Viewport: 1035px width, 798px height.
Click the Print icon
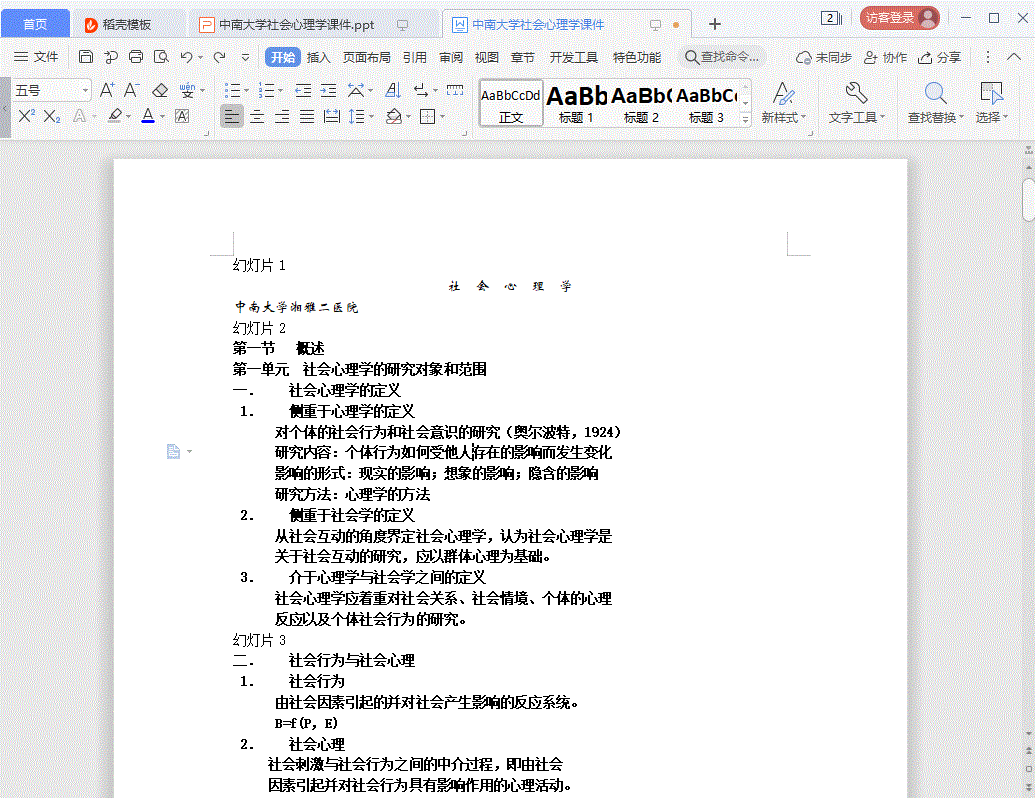pos(136,57)
